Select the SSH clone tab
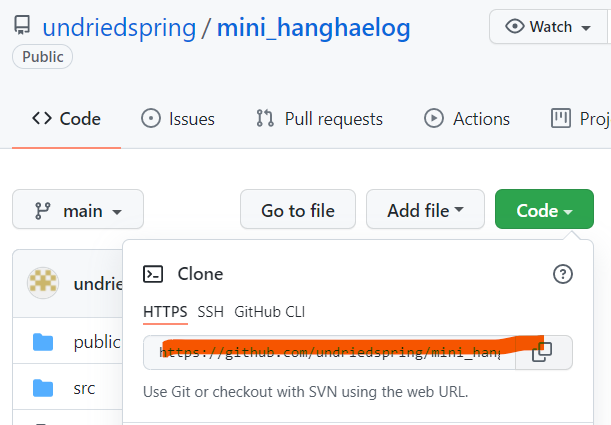 [x=210, y=312]
